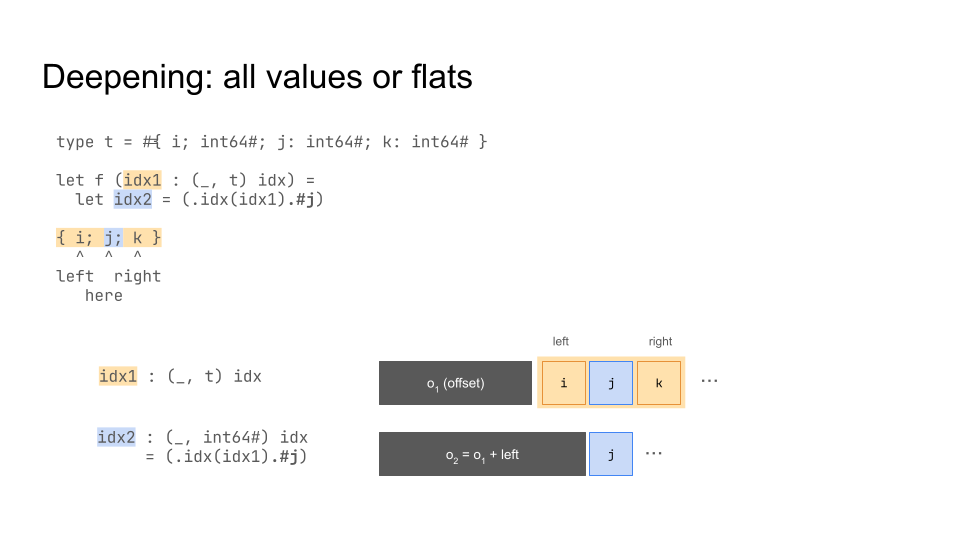The width and height of the screenshot is (960, 540).
Task: Click blue idx2 label beside diagram
Action: tap(116, 437)
